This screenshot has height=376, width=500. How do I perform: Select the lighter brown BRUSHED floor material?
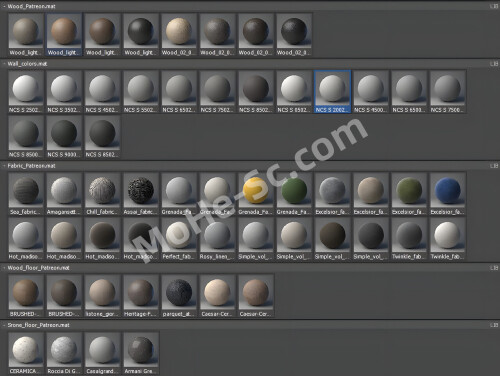pos(26,296)
